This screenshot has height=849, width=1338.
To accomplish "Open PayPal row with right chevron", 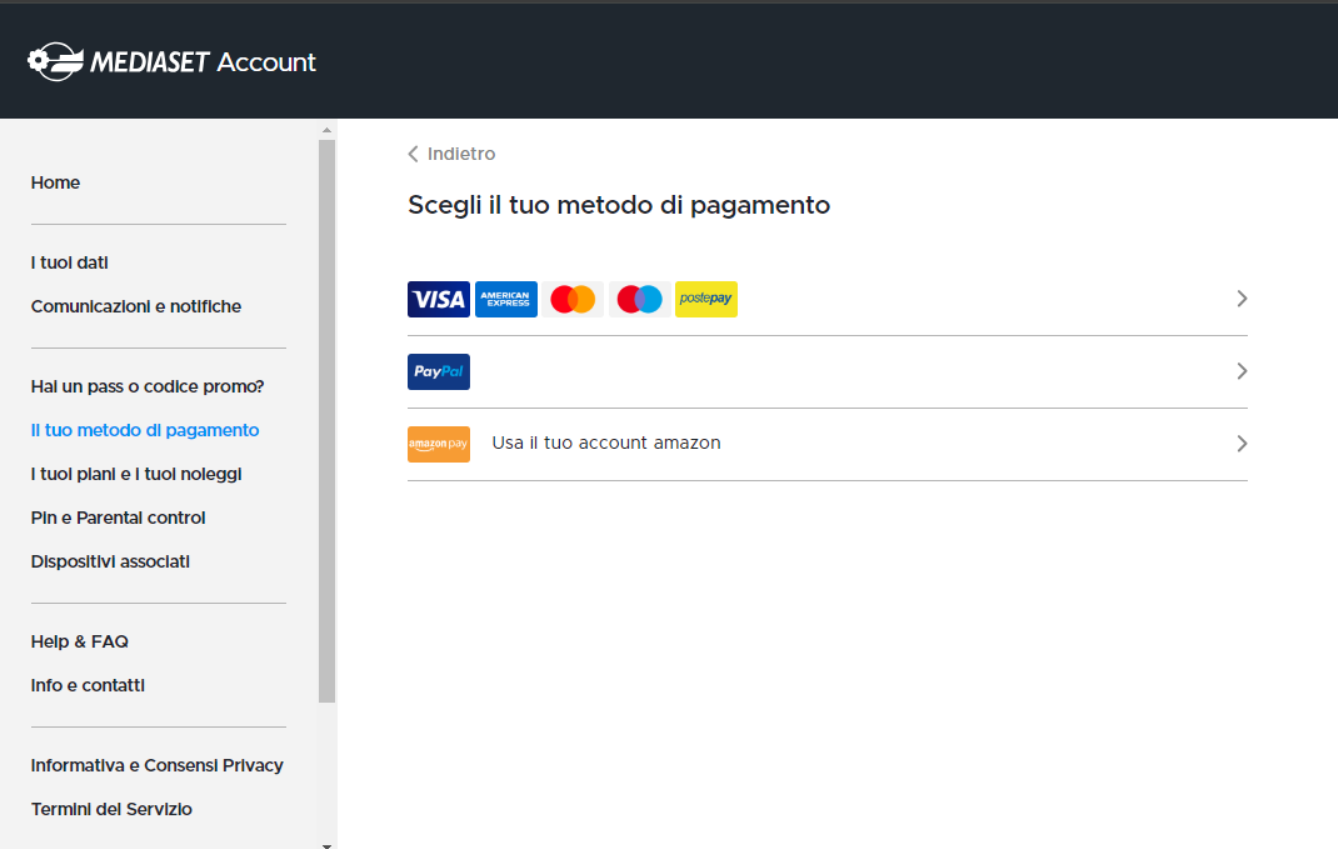I will click(1241, 372).
